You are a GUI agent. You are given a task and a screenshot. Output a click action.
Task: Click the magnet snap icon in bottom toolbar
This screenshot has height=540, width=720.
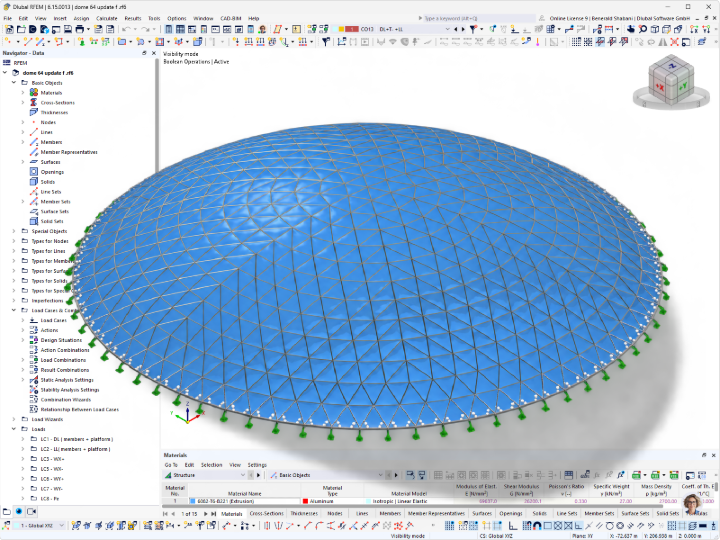pos(537,525)
